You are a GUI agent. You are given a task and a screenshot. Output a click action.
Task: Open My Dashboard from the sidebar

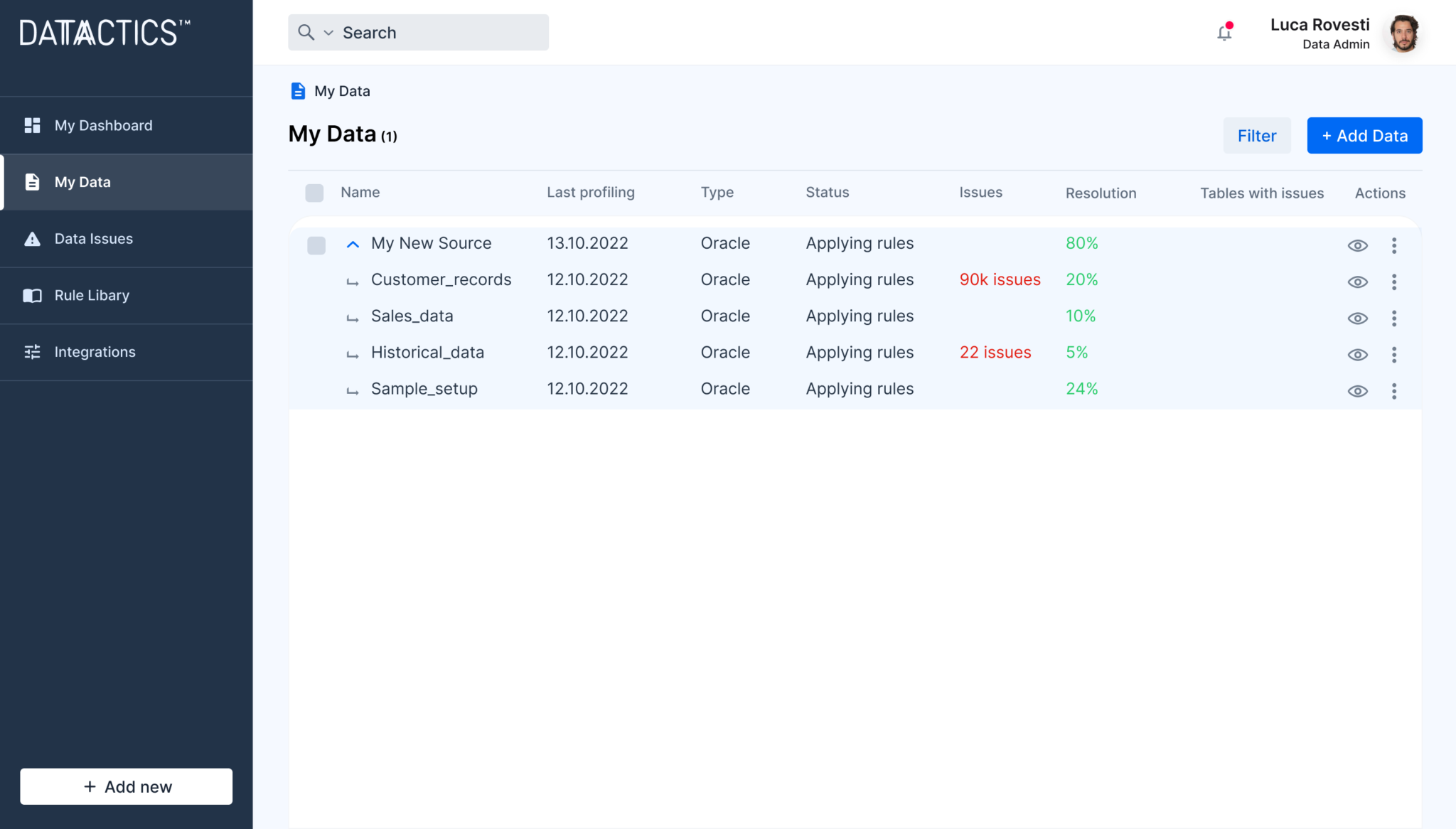tap(103, 125)
